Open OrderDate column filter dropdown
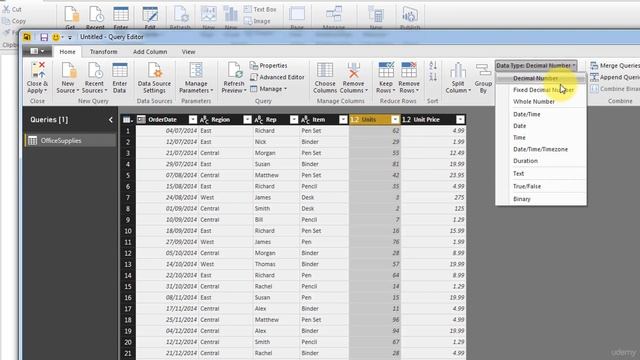The width and height of the screenshot is (640, 360). [x=193, y=119]
